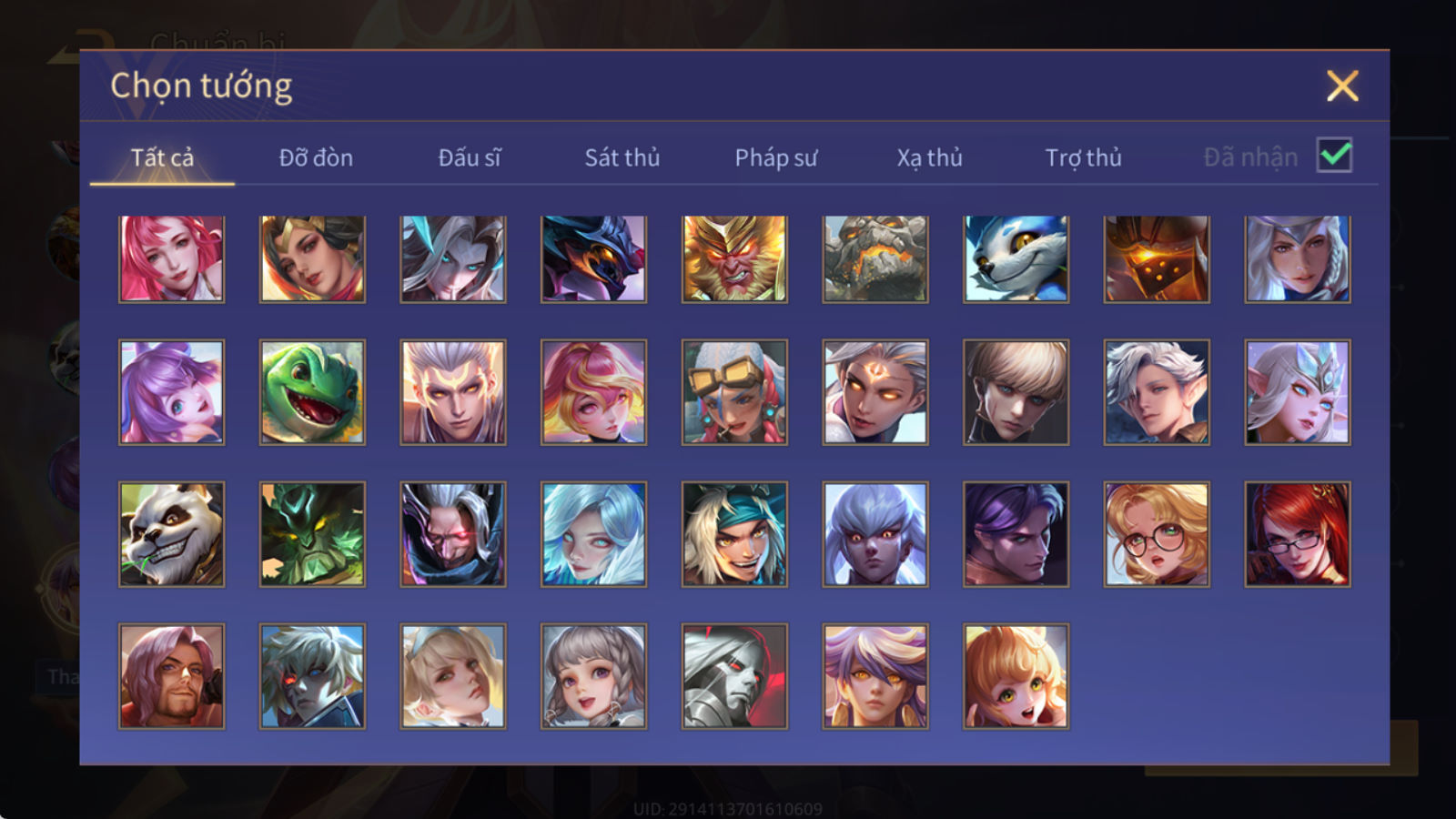Choose the panda hero portrait
Screen dimensions: 1456x819
(171, 534)
